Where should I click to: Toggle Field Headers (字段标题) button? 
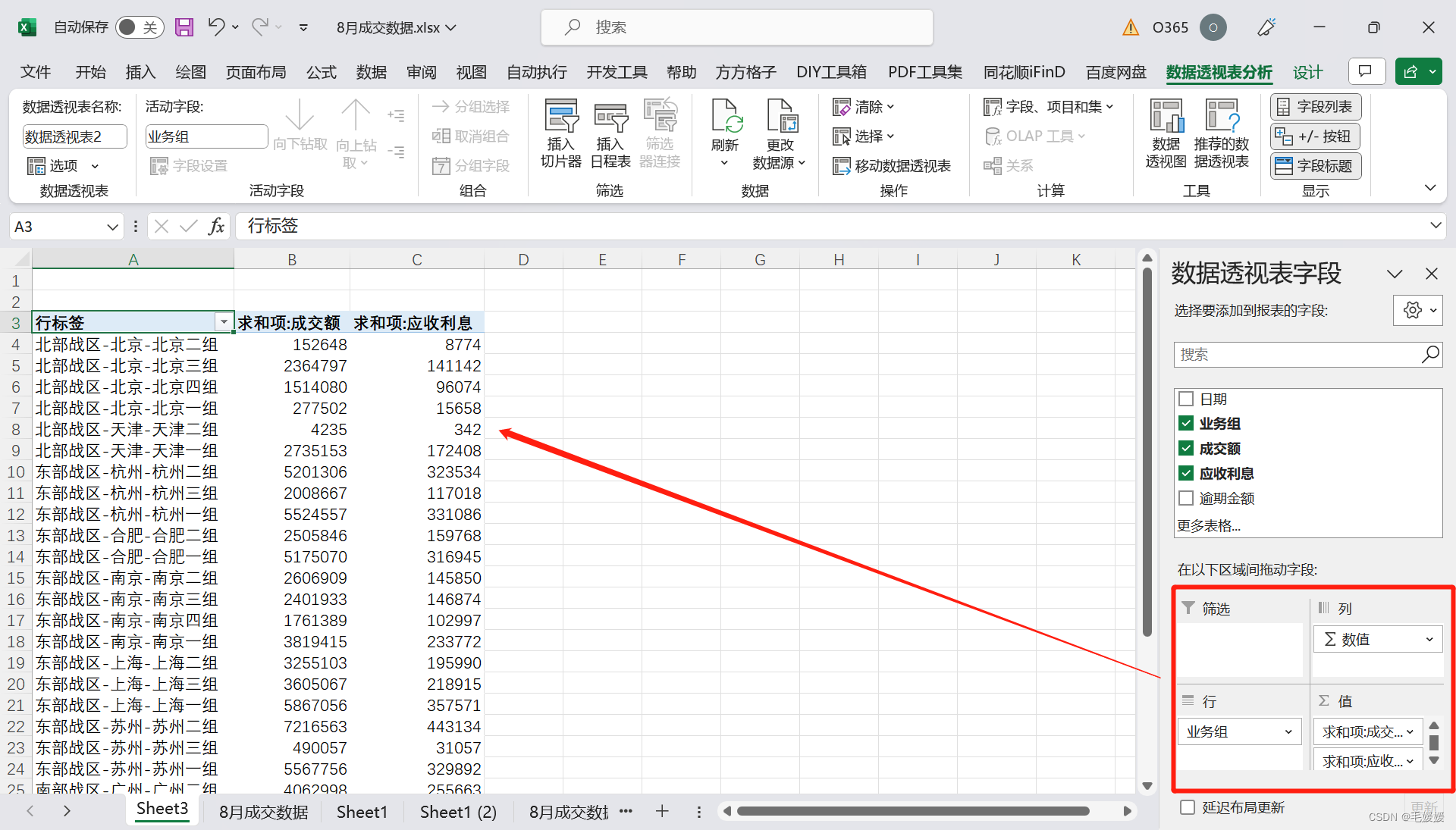pos(1316,166)
